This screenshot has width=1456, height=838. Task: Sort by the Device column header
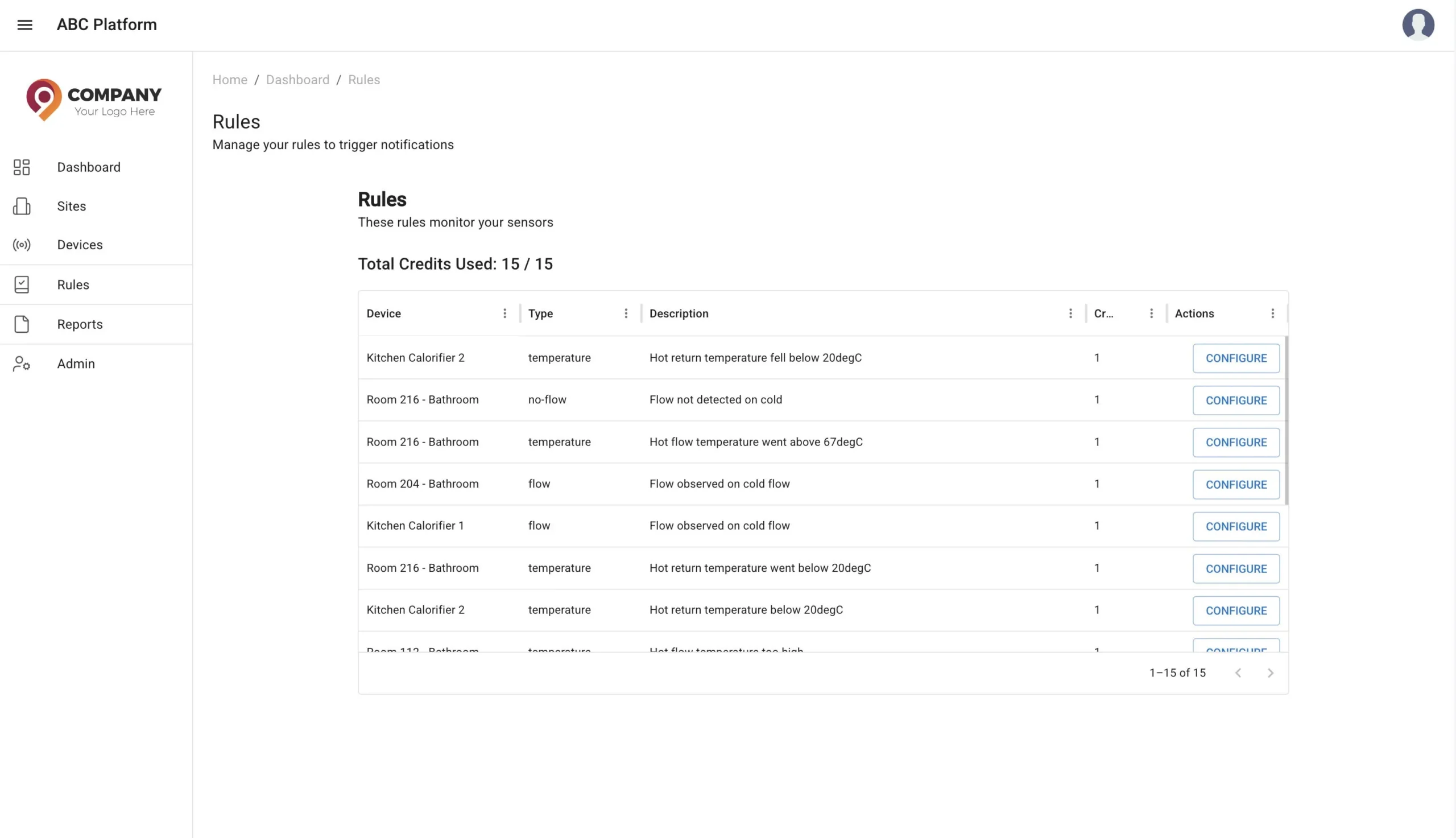point(384,313)
